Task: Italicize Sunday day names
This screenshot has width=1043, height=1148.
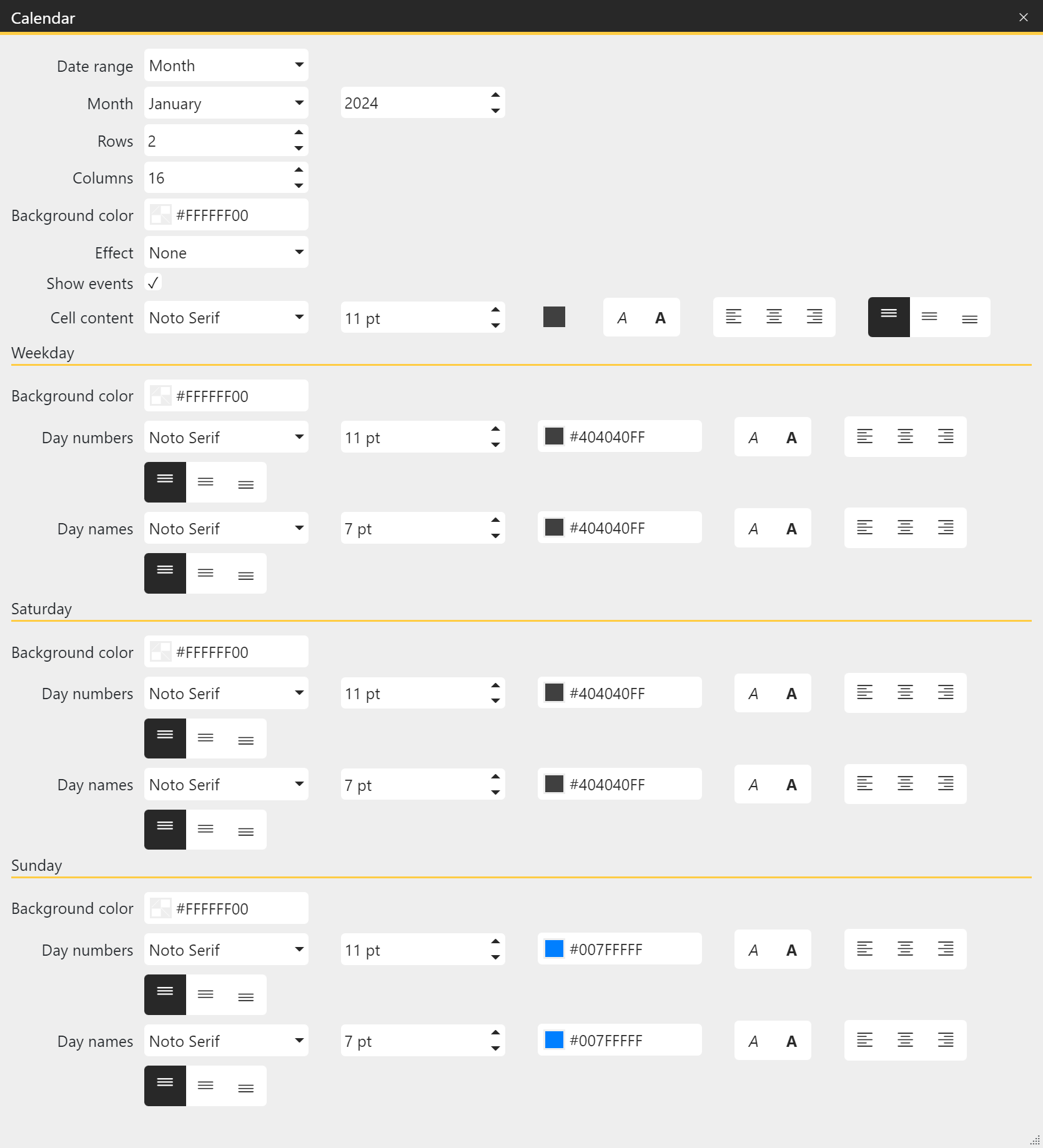Action: point(753,1040)
